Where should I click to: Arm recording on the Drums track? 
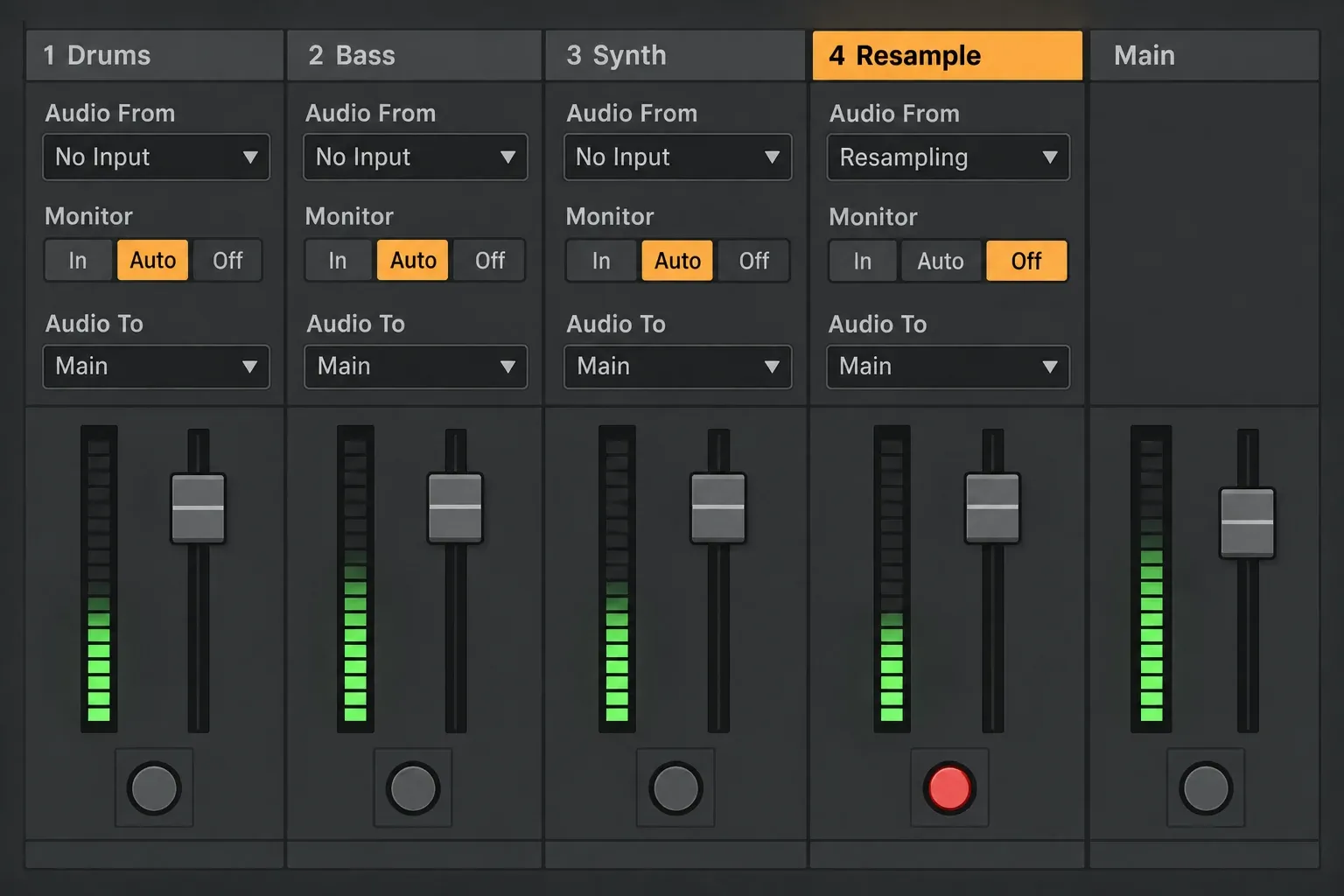[x=154, y=787]
